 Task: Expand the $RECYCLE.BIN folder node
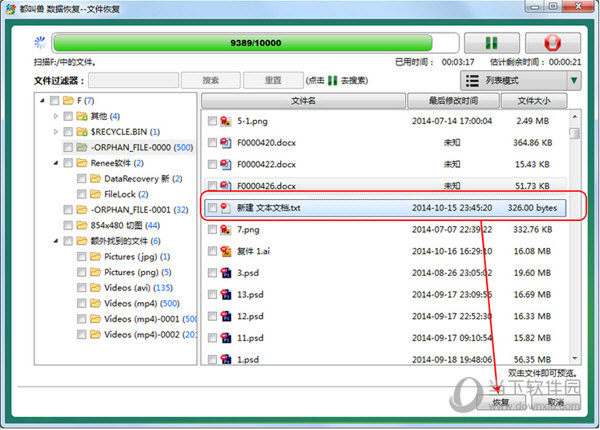(x=55, y=132)
